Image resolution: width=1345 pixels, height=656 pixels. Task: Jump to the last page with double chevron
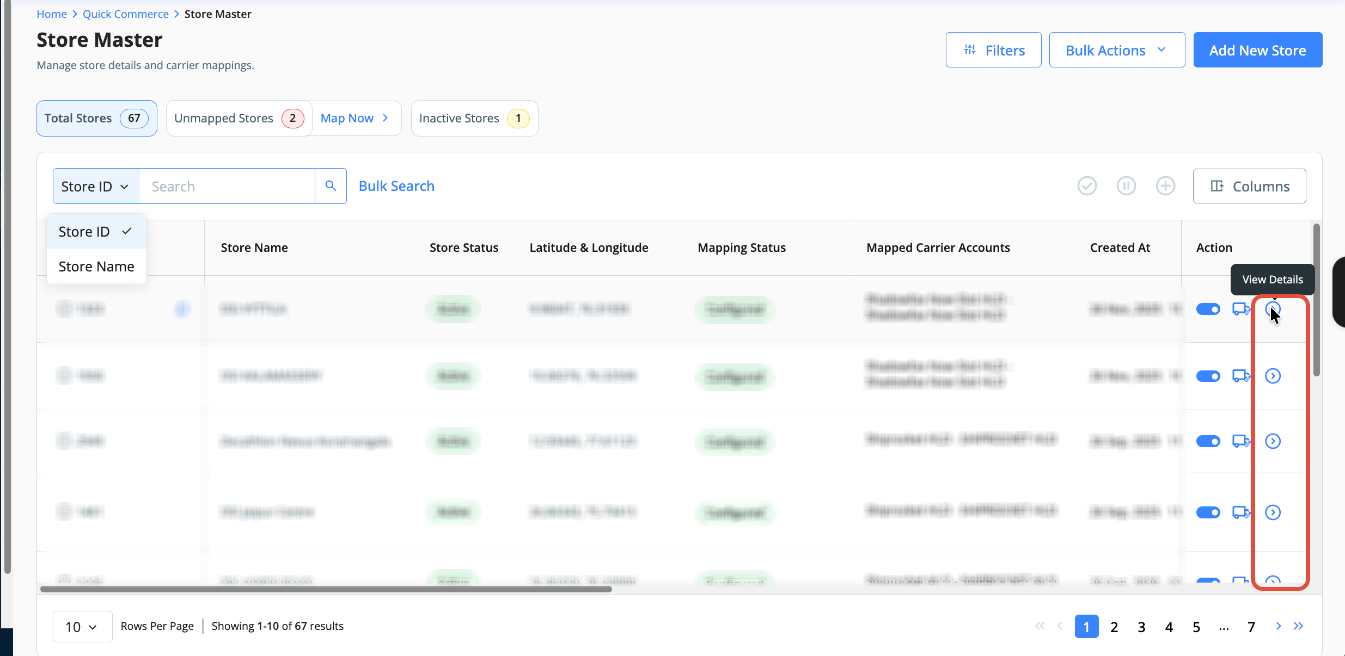pos(1298,626)
